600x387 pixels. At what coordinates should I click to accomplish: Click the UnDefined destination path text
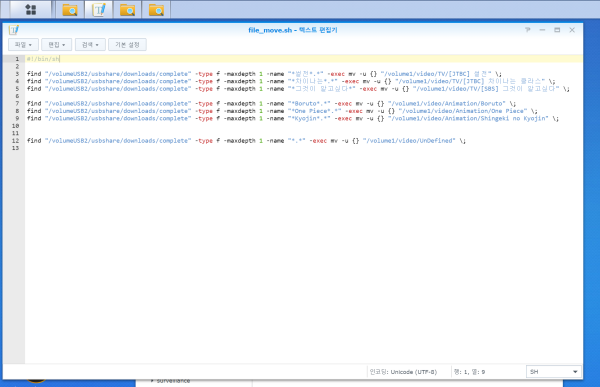click(x=409, y=141)
